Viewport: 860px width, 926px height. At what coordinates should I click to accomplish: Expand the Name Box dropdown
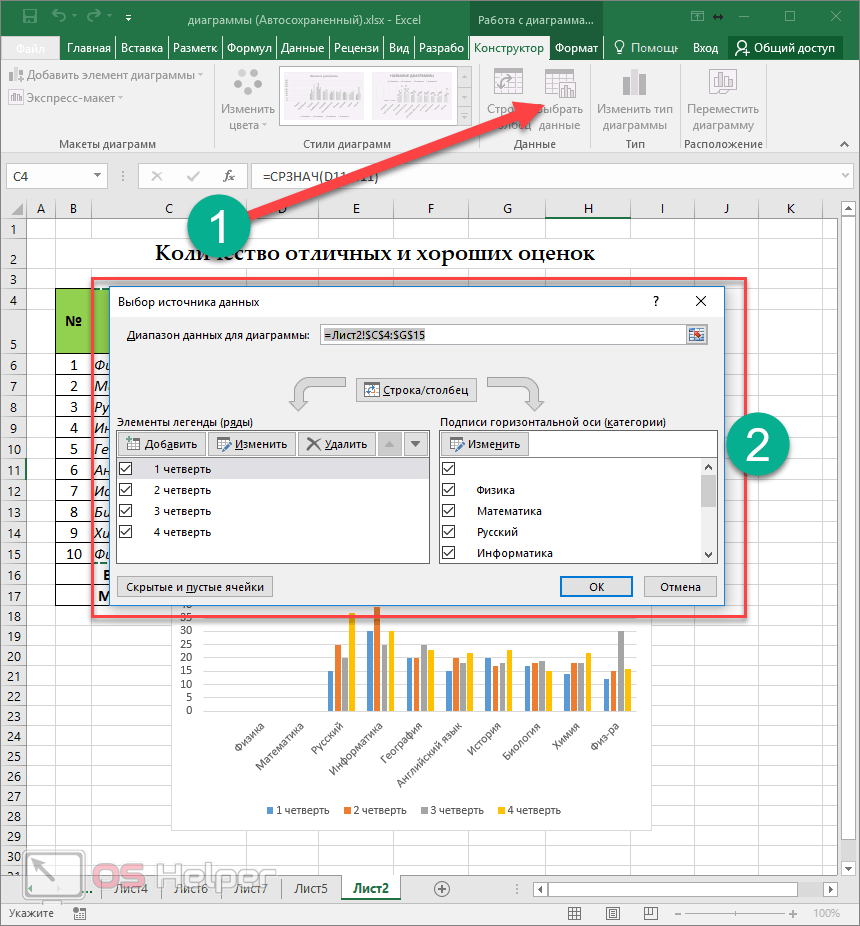[x=98, y=177]
